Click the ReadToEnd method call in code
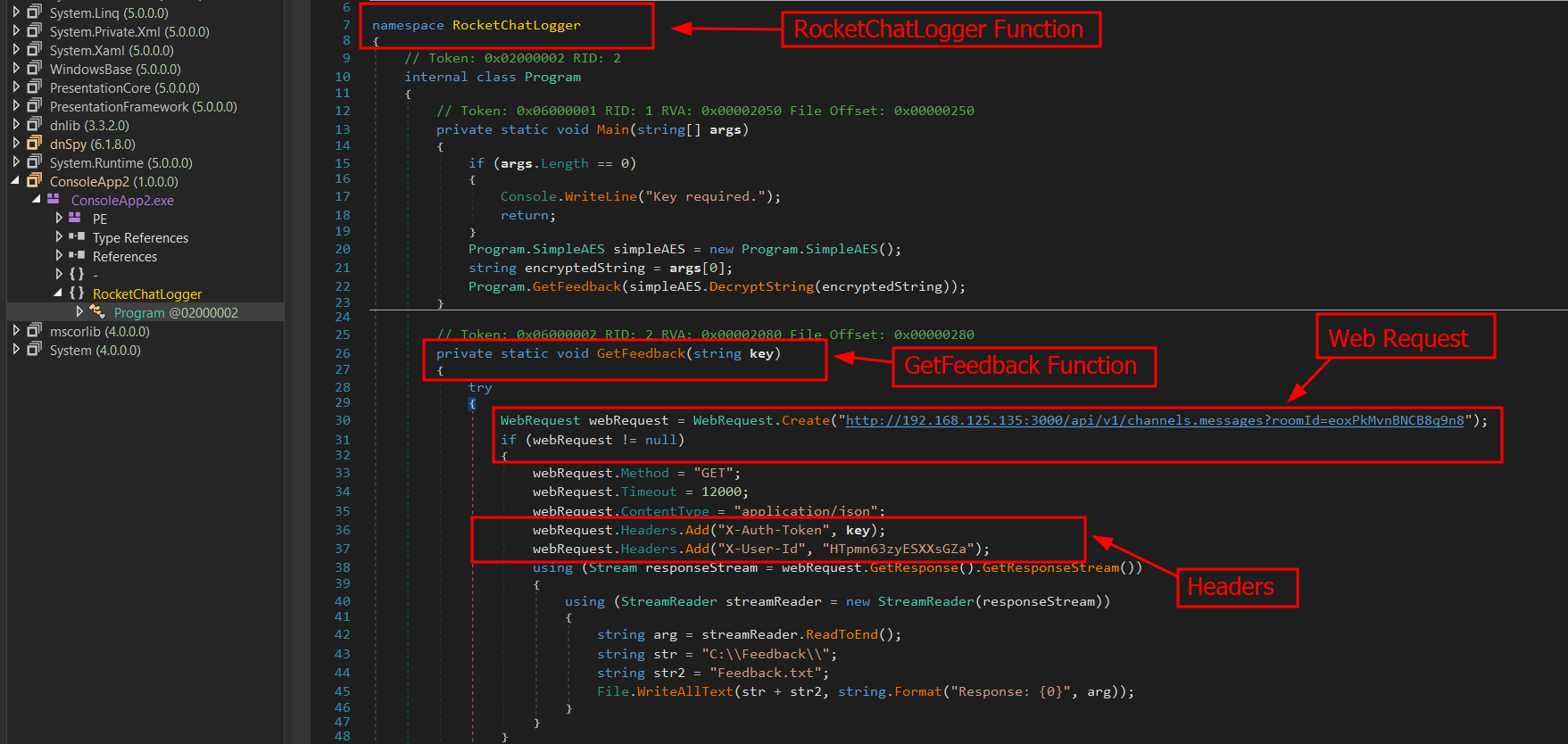1568x744 pixels. (x=842, y=634)
